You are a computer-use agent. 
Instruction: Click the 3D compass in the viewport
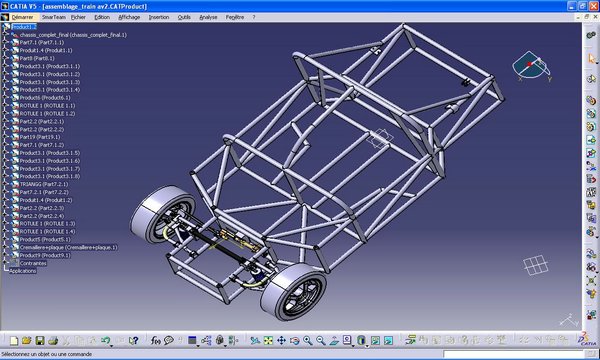[532, 67]
